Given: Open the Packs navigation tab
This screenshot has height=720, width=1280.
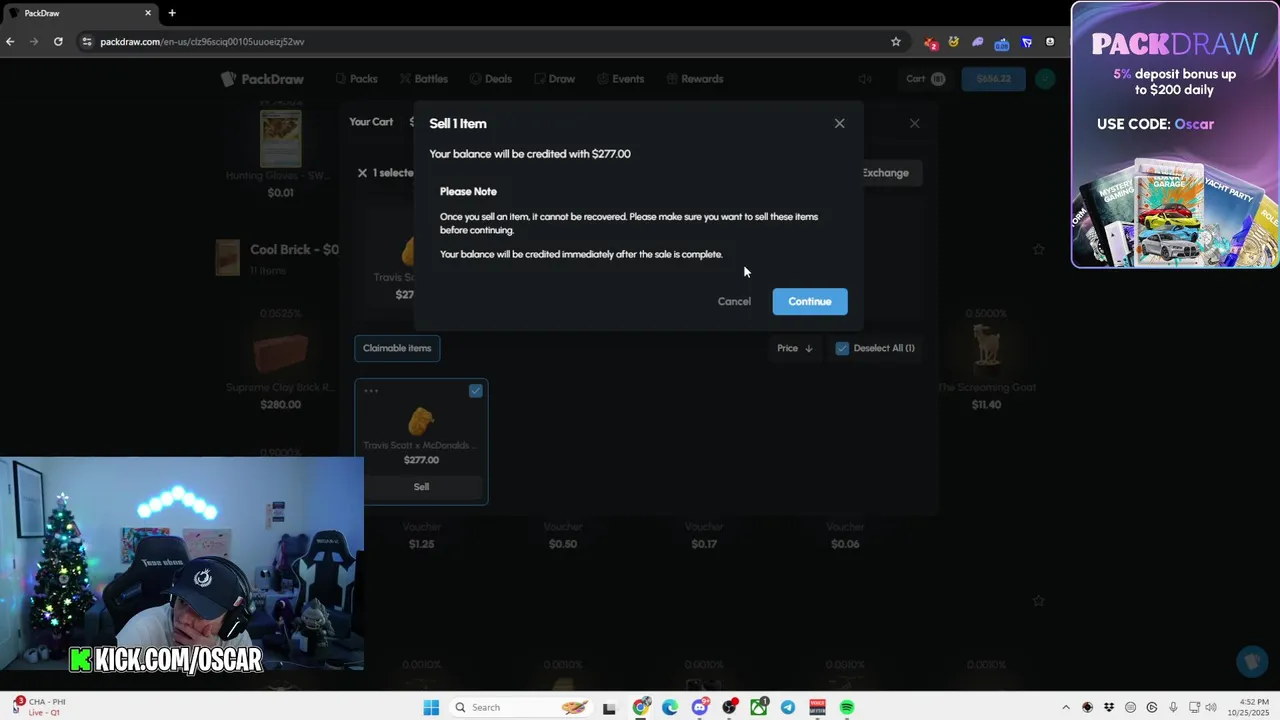Looking at the screenshot, I should pyautogui.click(x=356, y=79).
